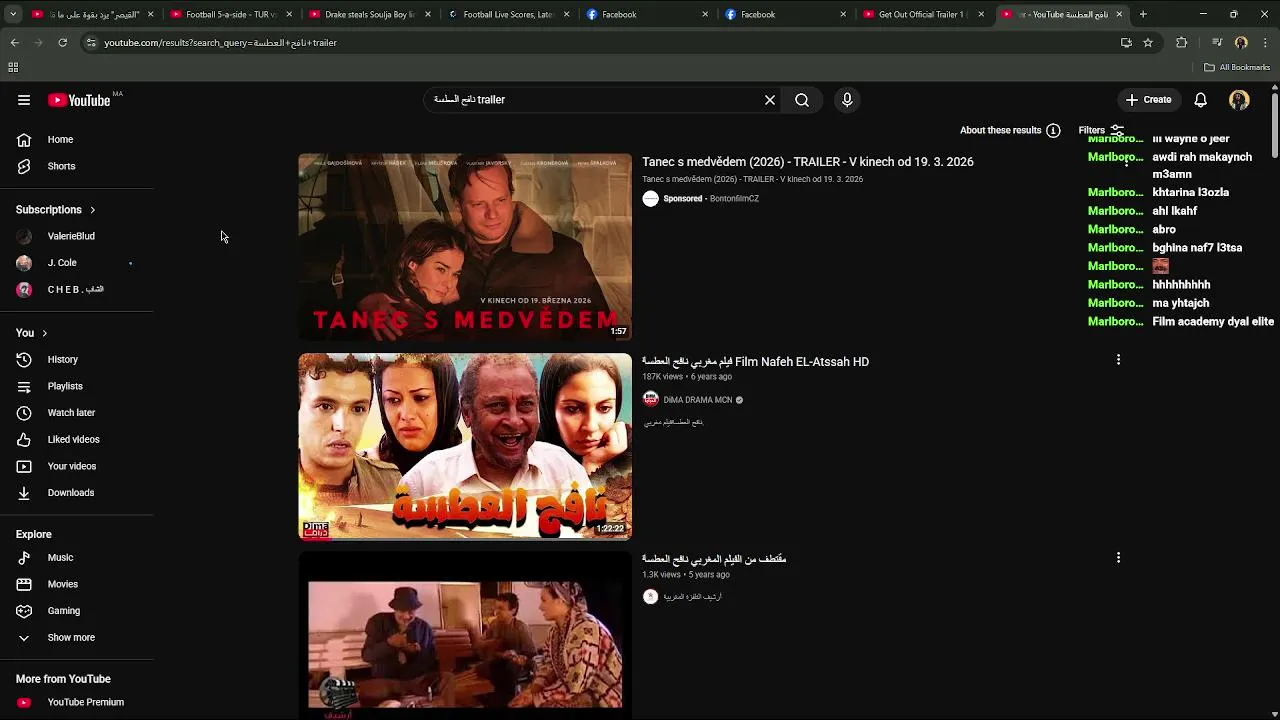The height and width of the screenshot is (720, 1280).
Task: Go back in browser
Action: coord(14,43)
